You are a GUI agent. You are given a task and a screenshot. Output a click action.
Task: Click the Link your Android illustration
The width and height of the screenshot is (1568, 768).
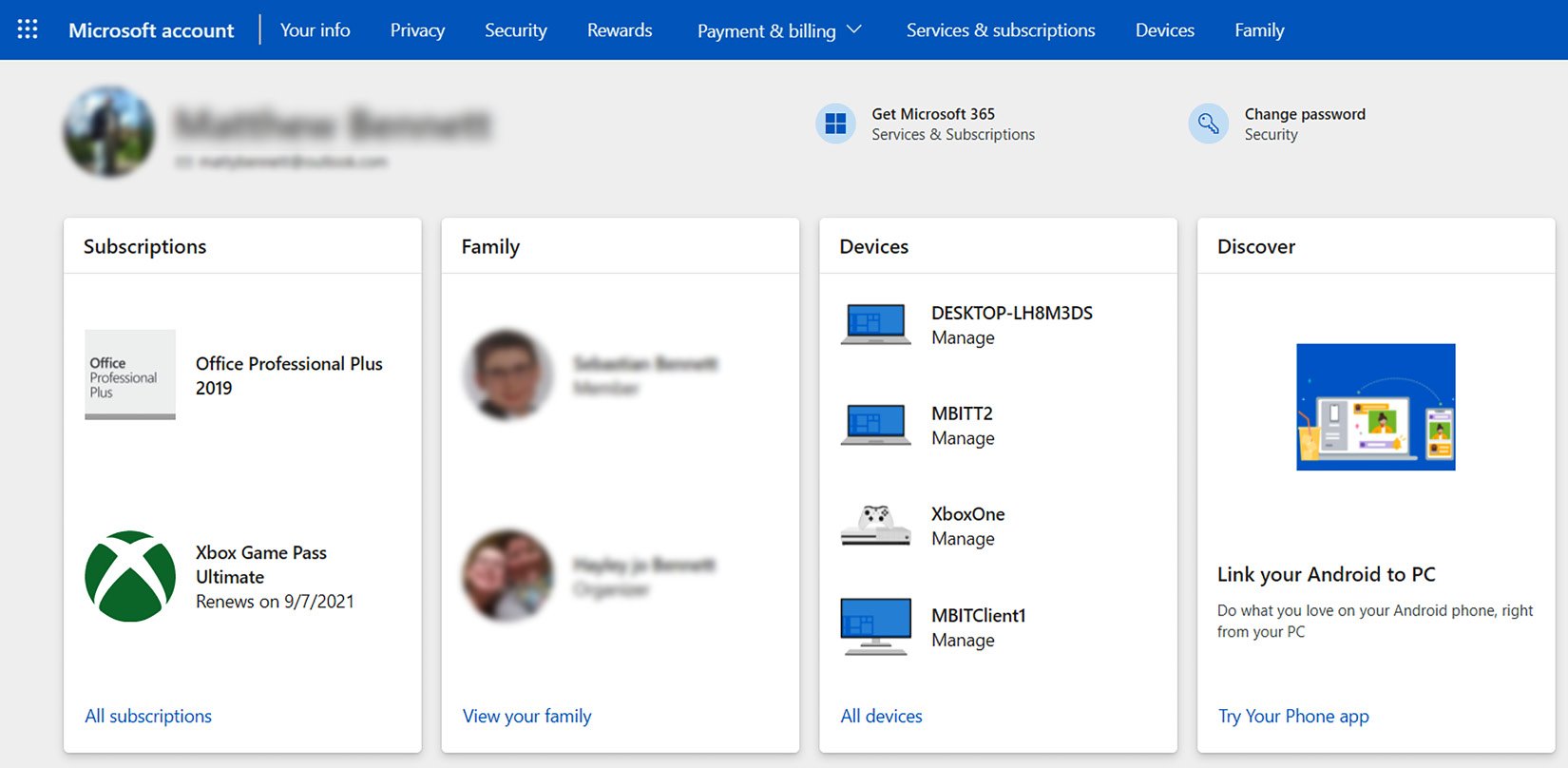tap(1376, 407)
